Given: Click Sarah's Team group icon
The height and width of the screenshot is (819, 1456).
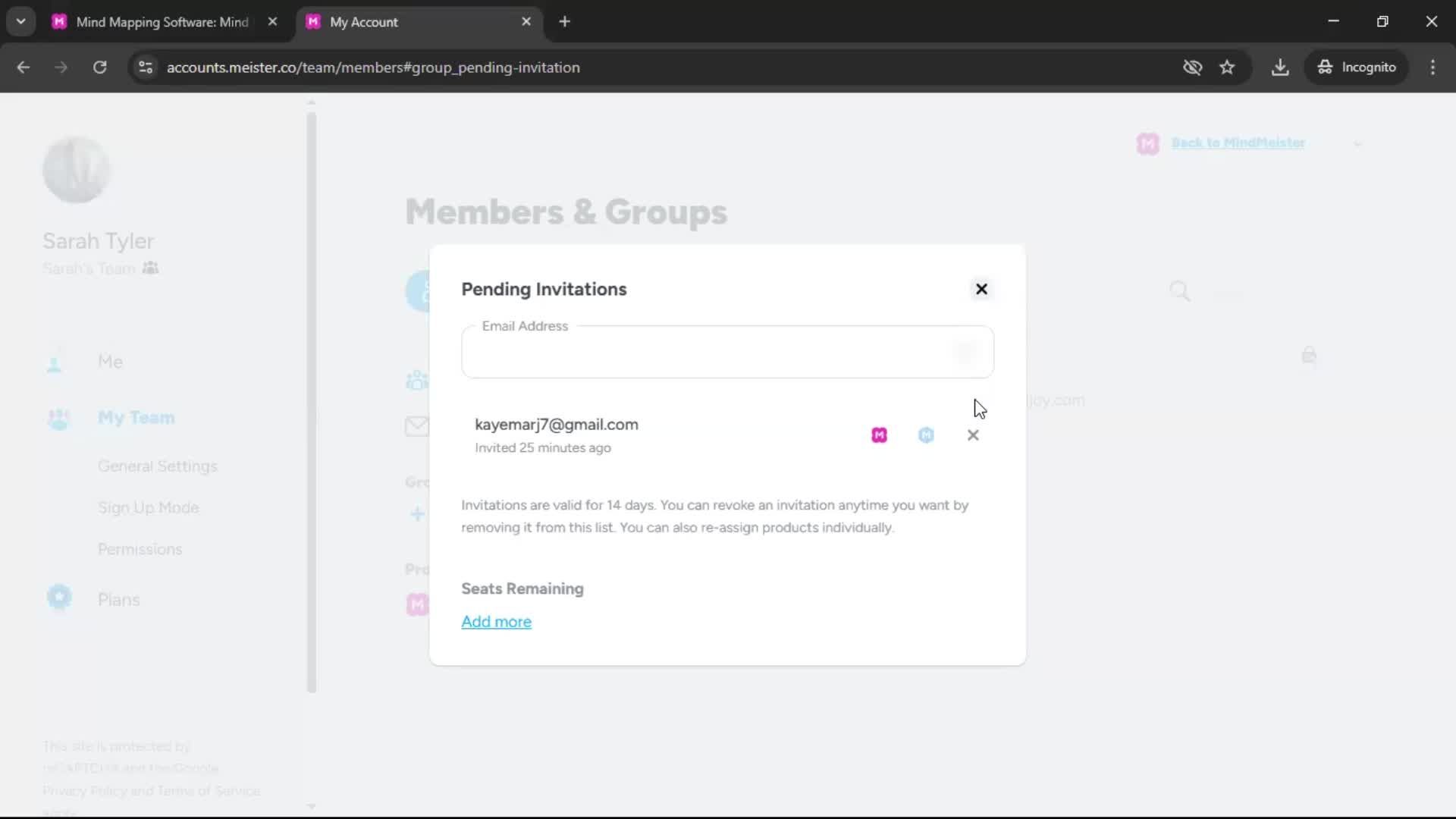Looking at the screenshot, I should pyautogui.click(x=150, y=268).
